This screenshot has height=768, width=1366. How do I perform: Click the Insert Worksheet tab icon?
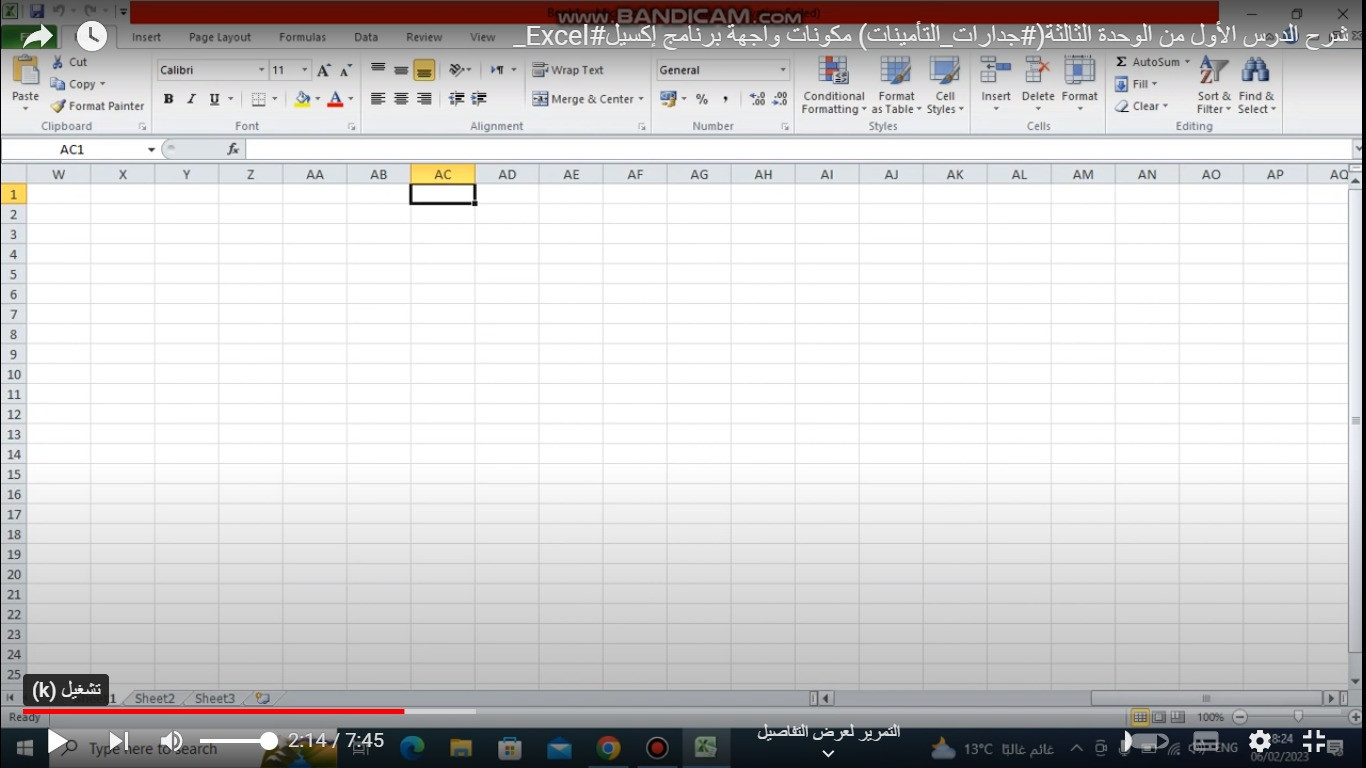pyautogui.click(x=262, y=698)
